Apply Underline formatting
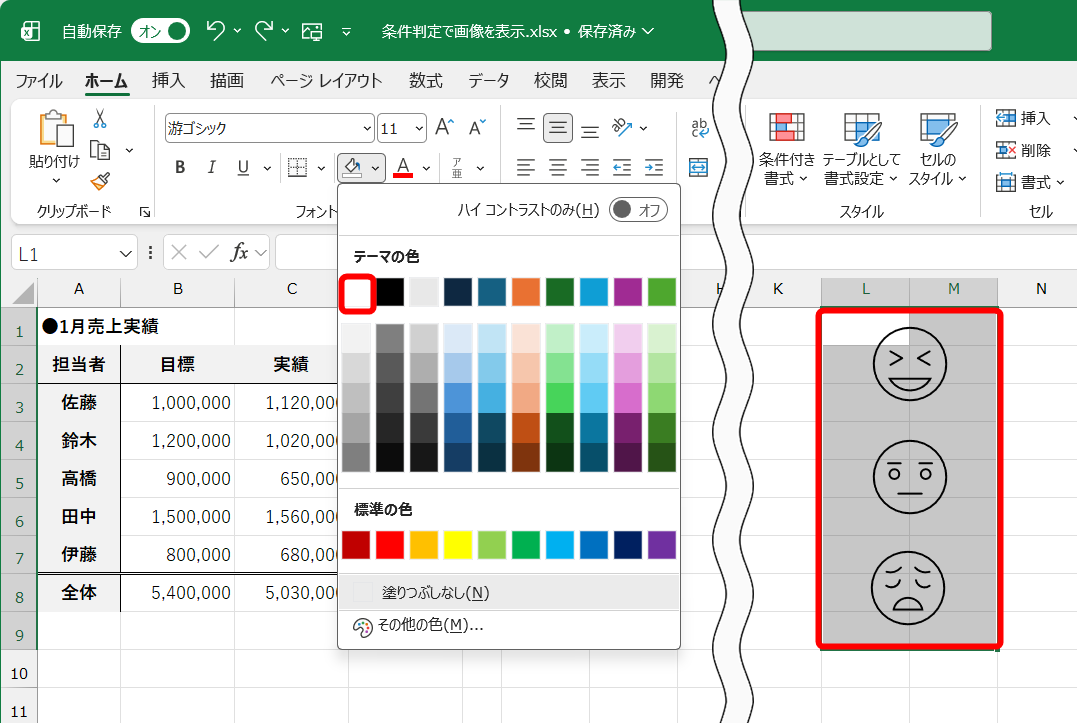1077x723 pixels. (x=243, y=168)
